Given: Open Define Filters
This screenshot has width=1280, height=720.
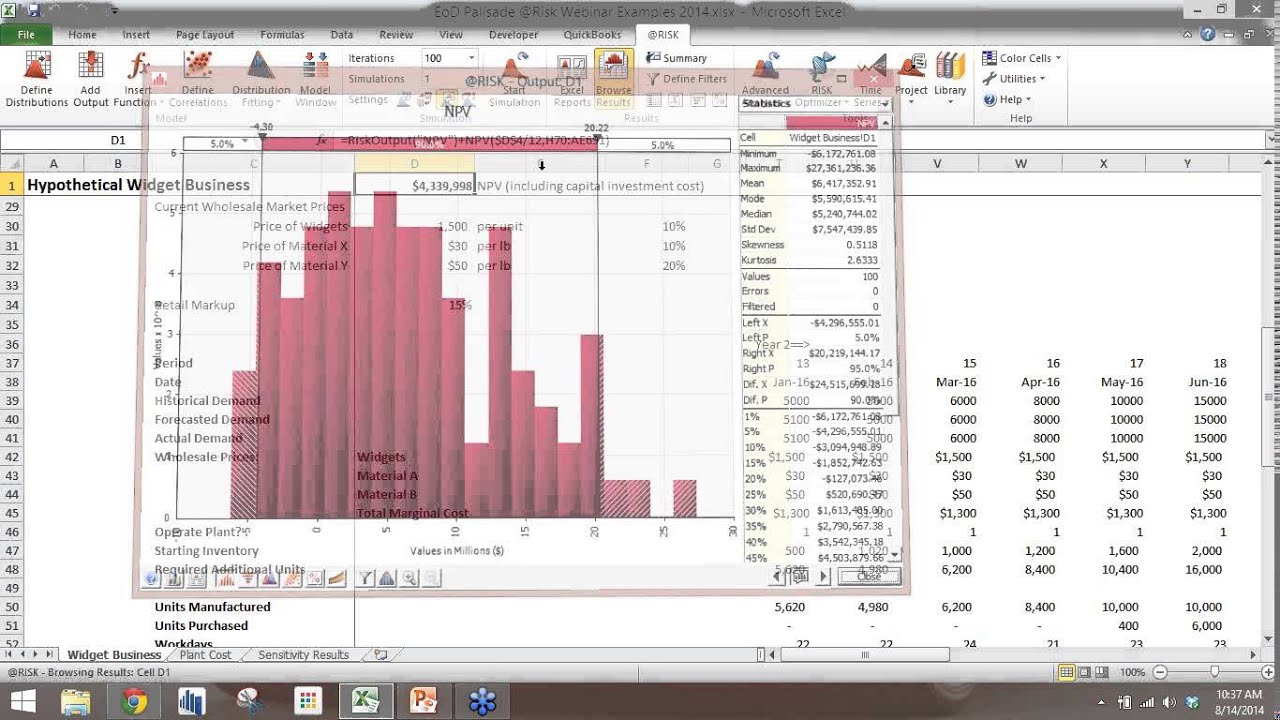Looking at the screenshot, I should 686,79.
